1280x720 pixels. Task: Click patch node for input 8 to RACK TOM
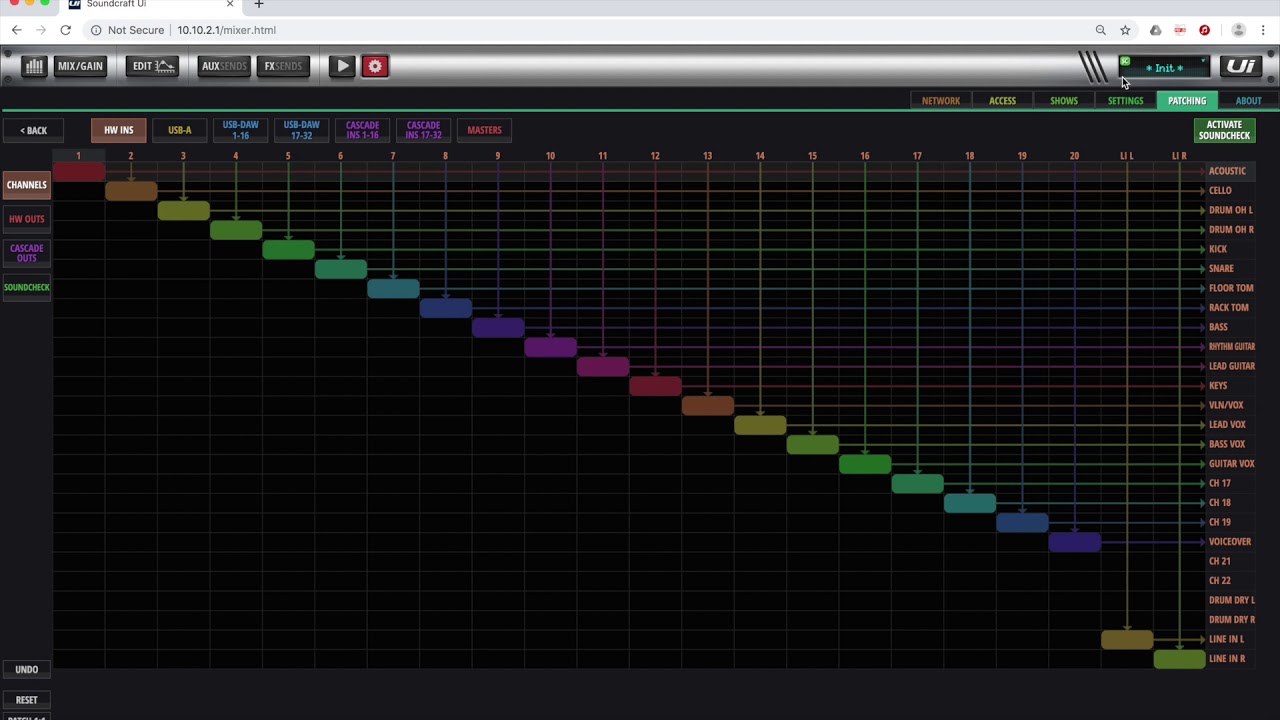[445, 308]
